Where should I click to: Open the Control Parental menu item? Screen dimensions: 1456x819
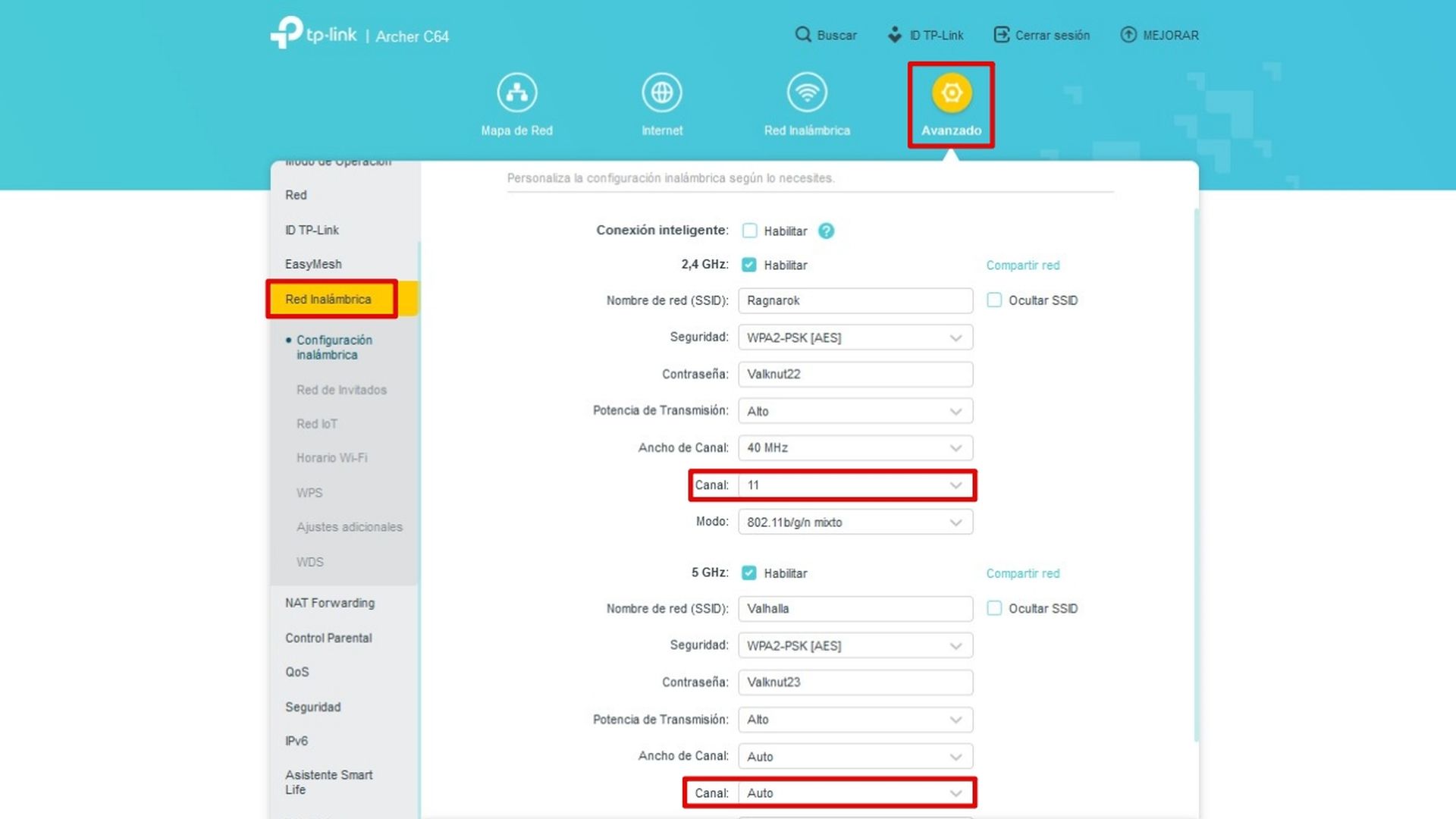pyautogui.click(x=328, y=638)
